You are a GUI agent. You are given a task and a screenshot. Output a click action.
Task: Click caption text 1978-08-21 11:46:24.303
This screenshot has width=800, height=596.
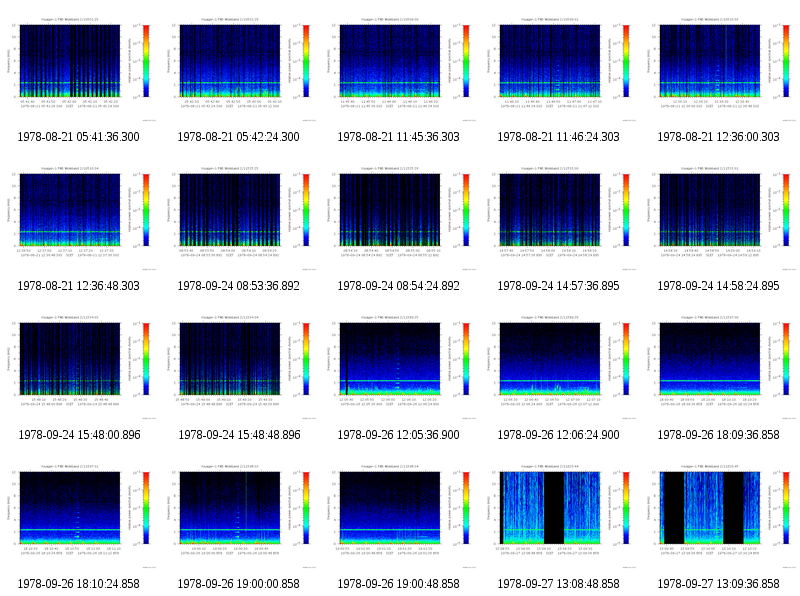click(559, 137)
